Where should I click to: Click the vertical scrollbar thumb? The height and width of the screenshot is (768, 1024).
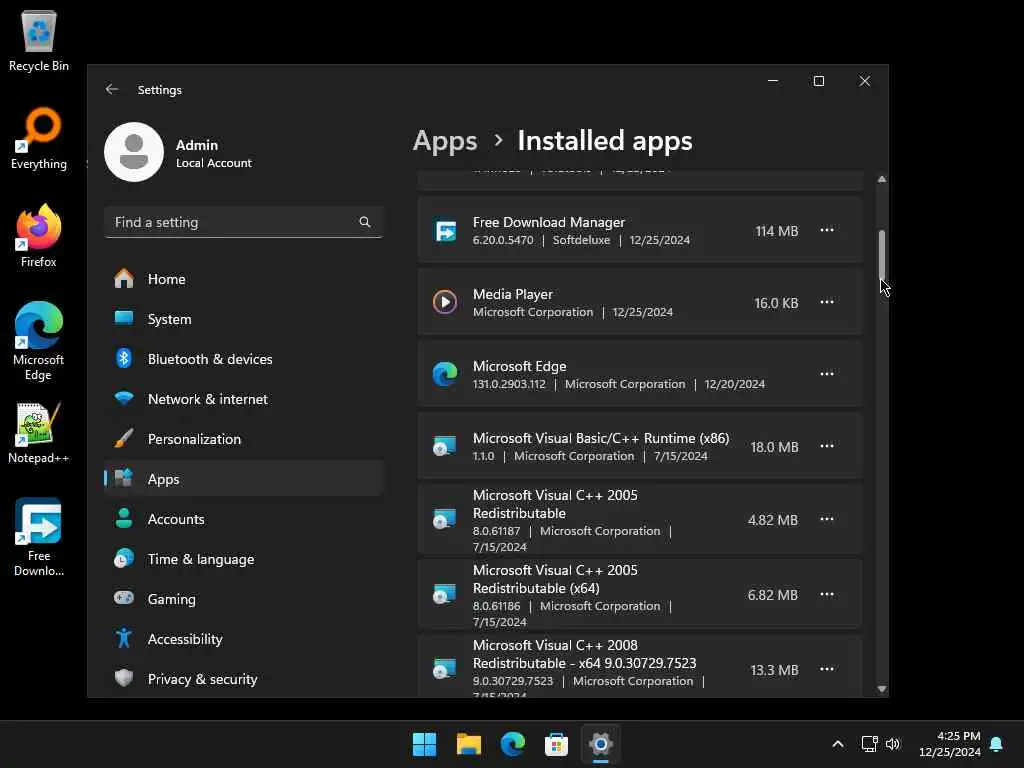click(882, 255)
